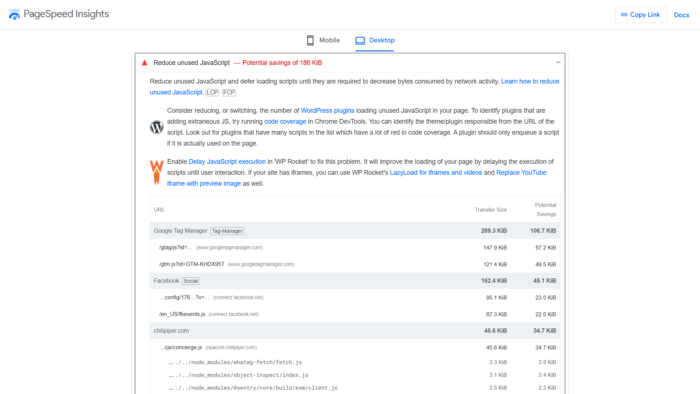This screenshot has width=700, height=394.
Task: Select Potential savings of 186 KiB text
Action: [x=282, y=63]
